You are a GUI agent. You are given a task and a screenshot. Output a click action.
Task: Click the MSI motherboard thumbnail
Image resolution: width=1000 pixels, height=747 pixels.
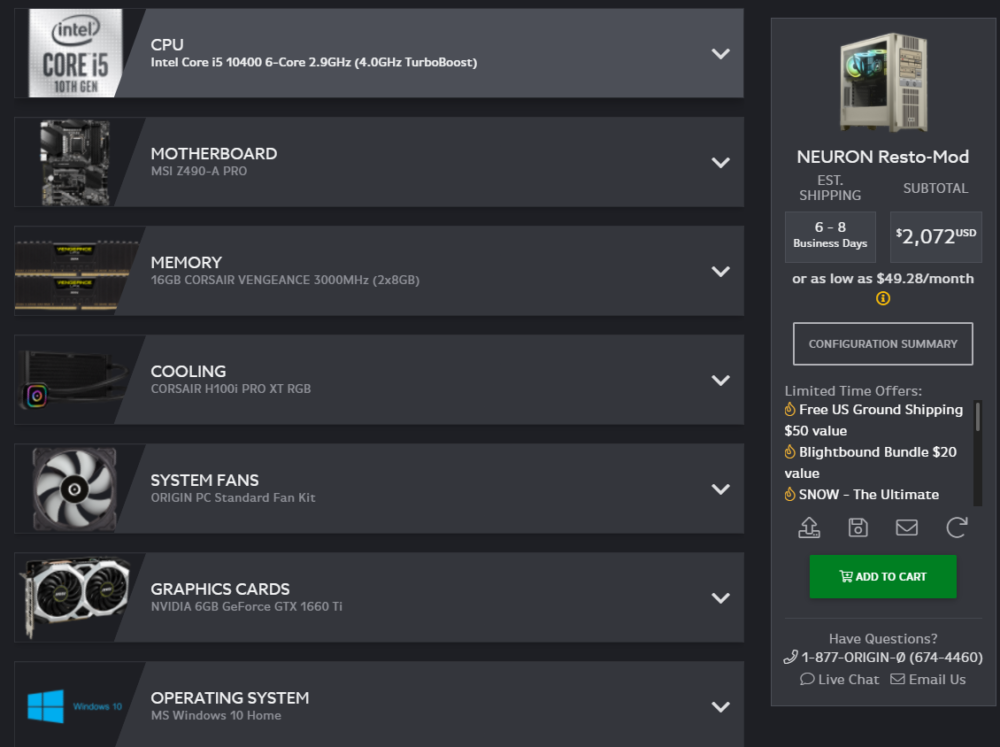point(75,163)
